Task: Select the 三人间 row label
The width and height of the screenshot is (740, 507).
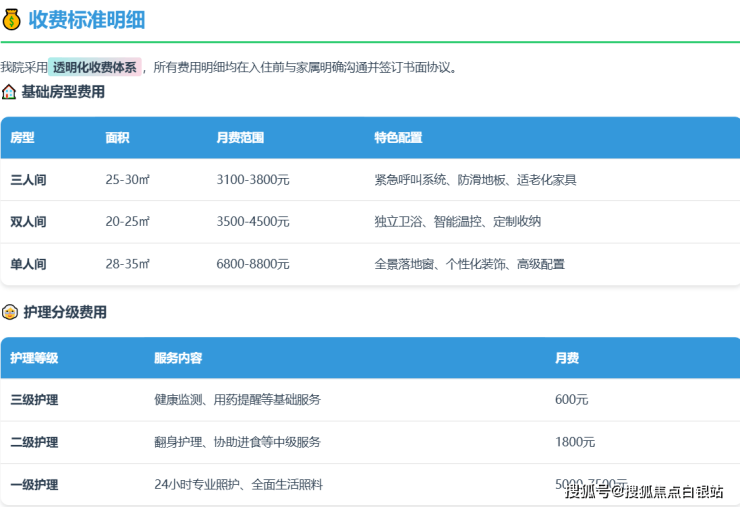Action: point(28,180)
